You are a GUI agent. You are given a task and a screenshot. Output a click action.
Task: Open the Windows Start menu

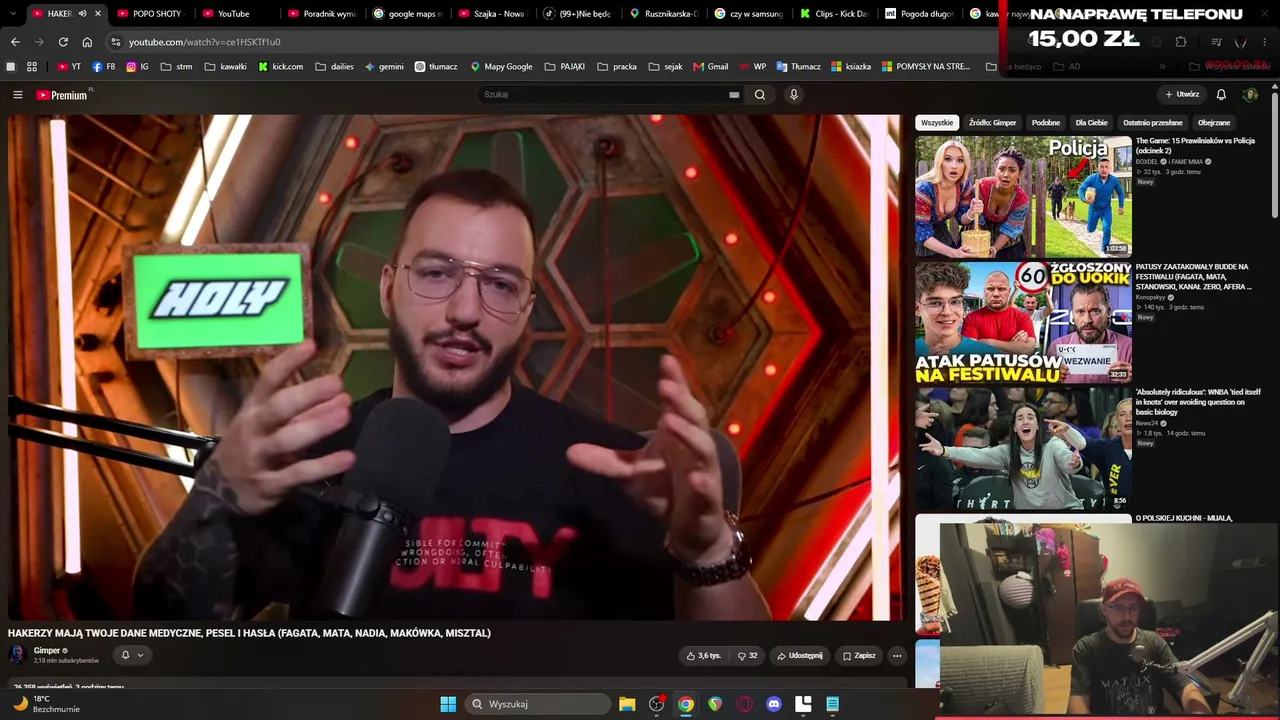tap(448, 704)
